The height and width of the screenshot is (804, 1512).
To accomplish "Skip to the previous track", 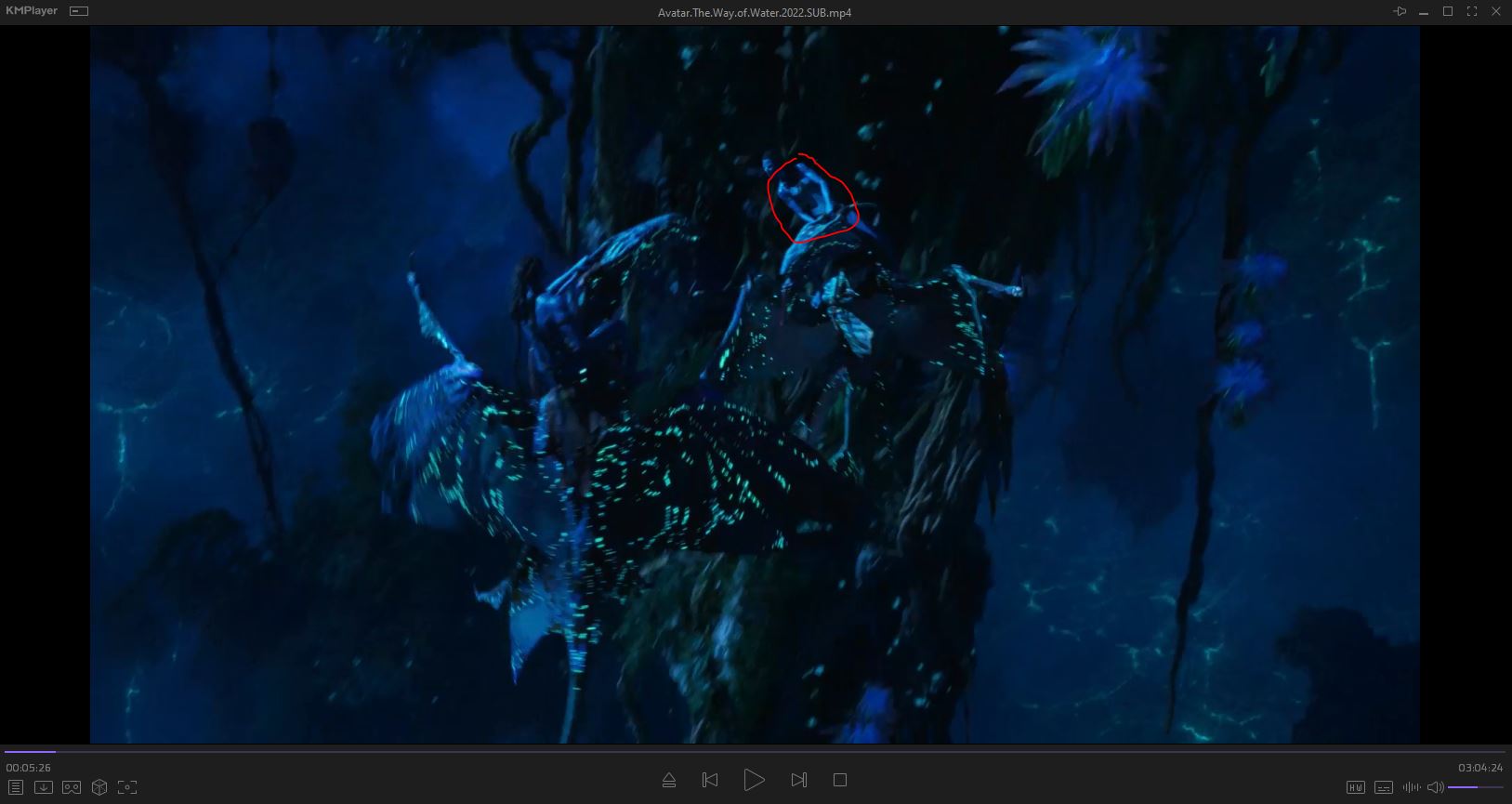I will pos(710,780).
